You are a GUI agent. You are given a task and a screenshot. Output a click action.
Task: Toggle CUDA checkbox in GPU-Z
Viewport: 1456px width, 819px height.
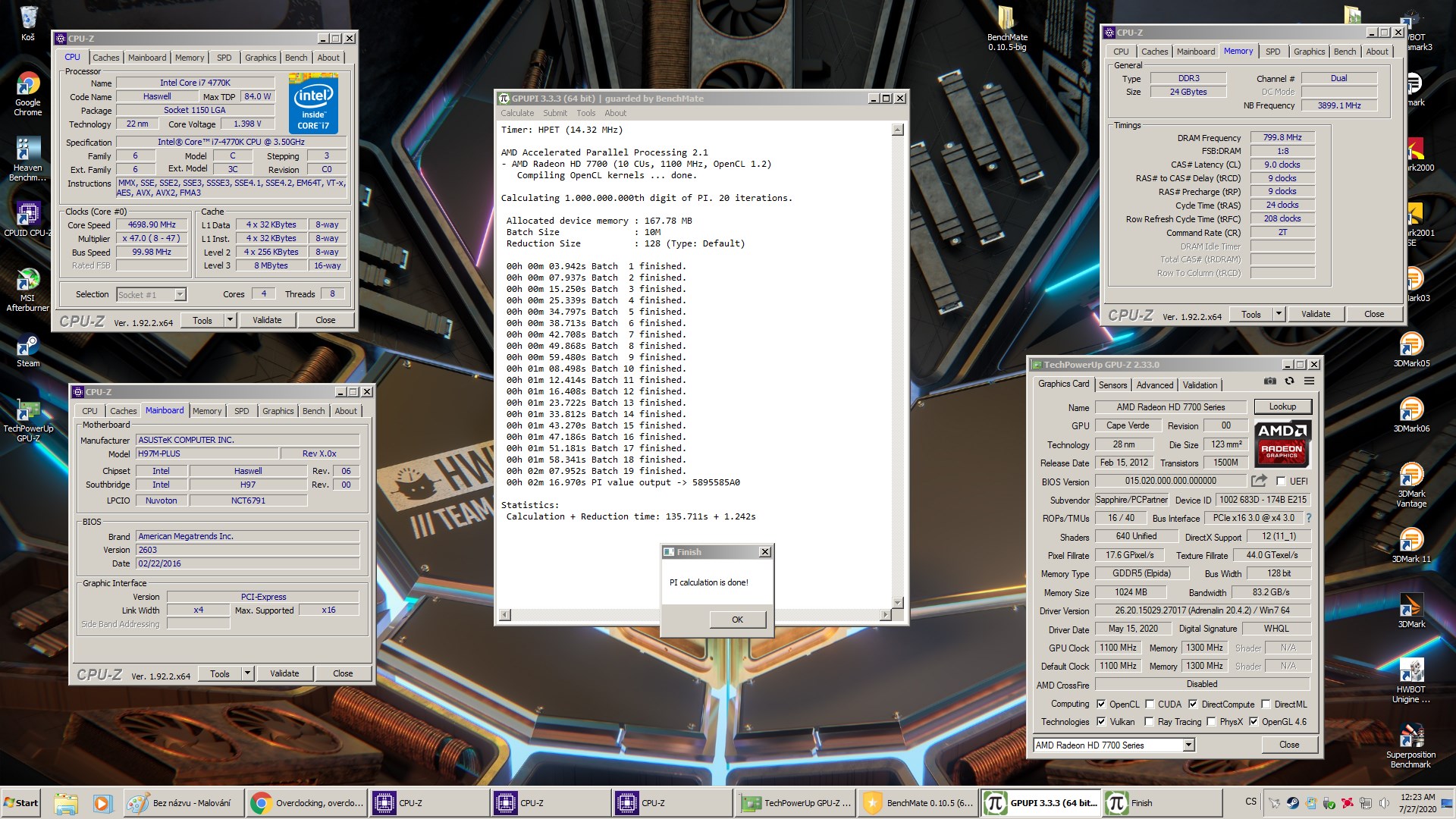[x=1150, y=704]
